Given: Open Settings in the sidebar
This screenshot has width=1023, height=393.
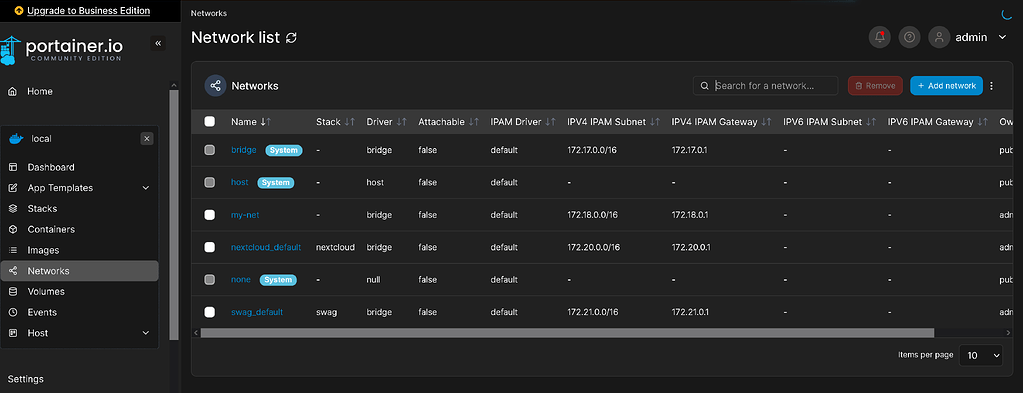Looking at the screenshot, I should coord(25,379).
